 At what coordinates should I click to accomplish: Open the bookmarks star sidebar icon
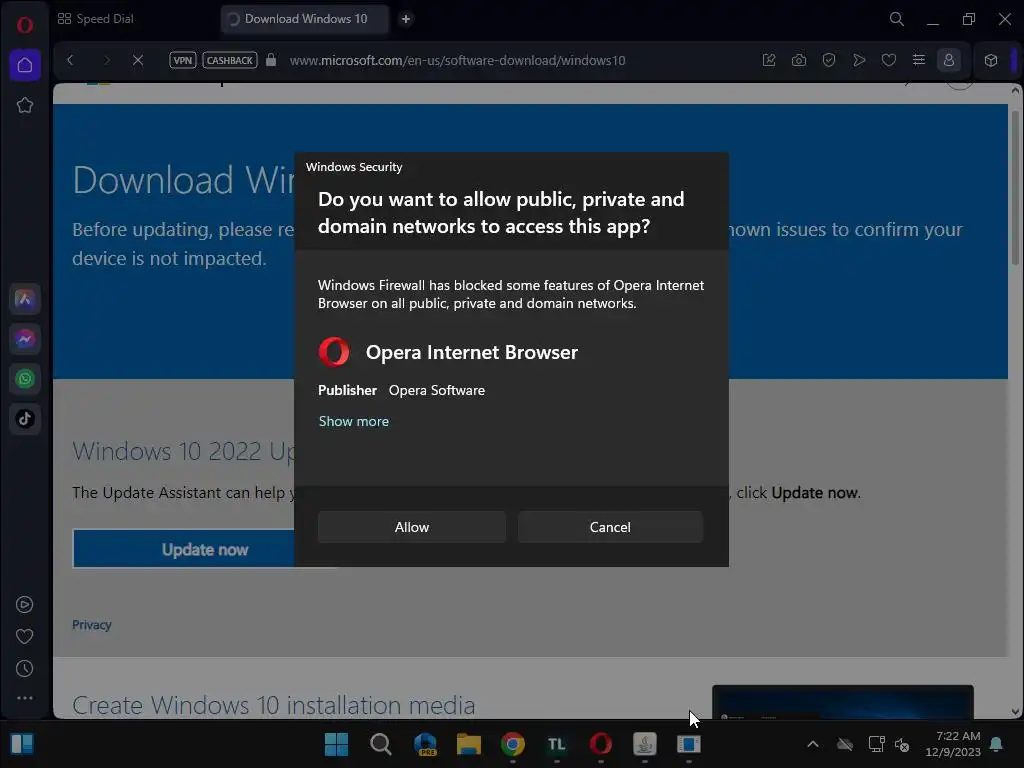pyautogui.click(x=25, y=105)
